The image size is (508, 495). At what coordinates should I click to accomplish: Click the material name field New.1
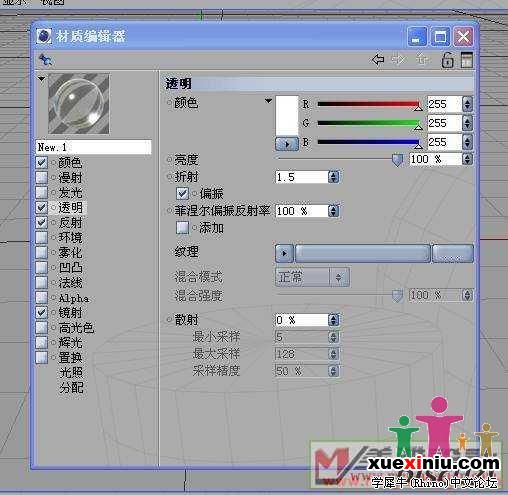pyautogui.click(x=93, y=147)
